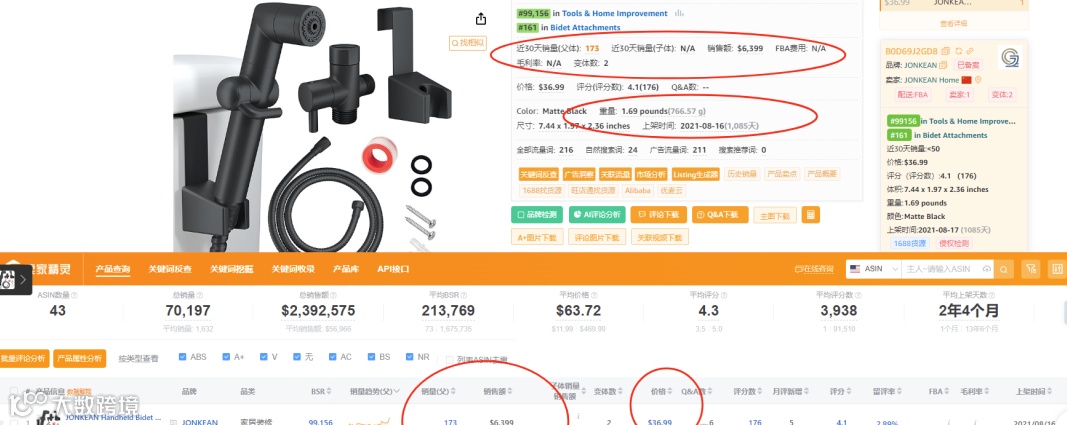
Task: Click the share icon above product image
Action: coord(480,18)
